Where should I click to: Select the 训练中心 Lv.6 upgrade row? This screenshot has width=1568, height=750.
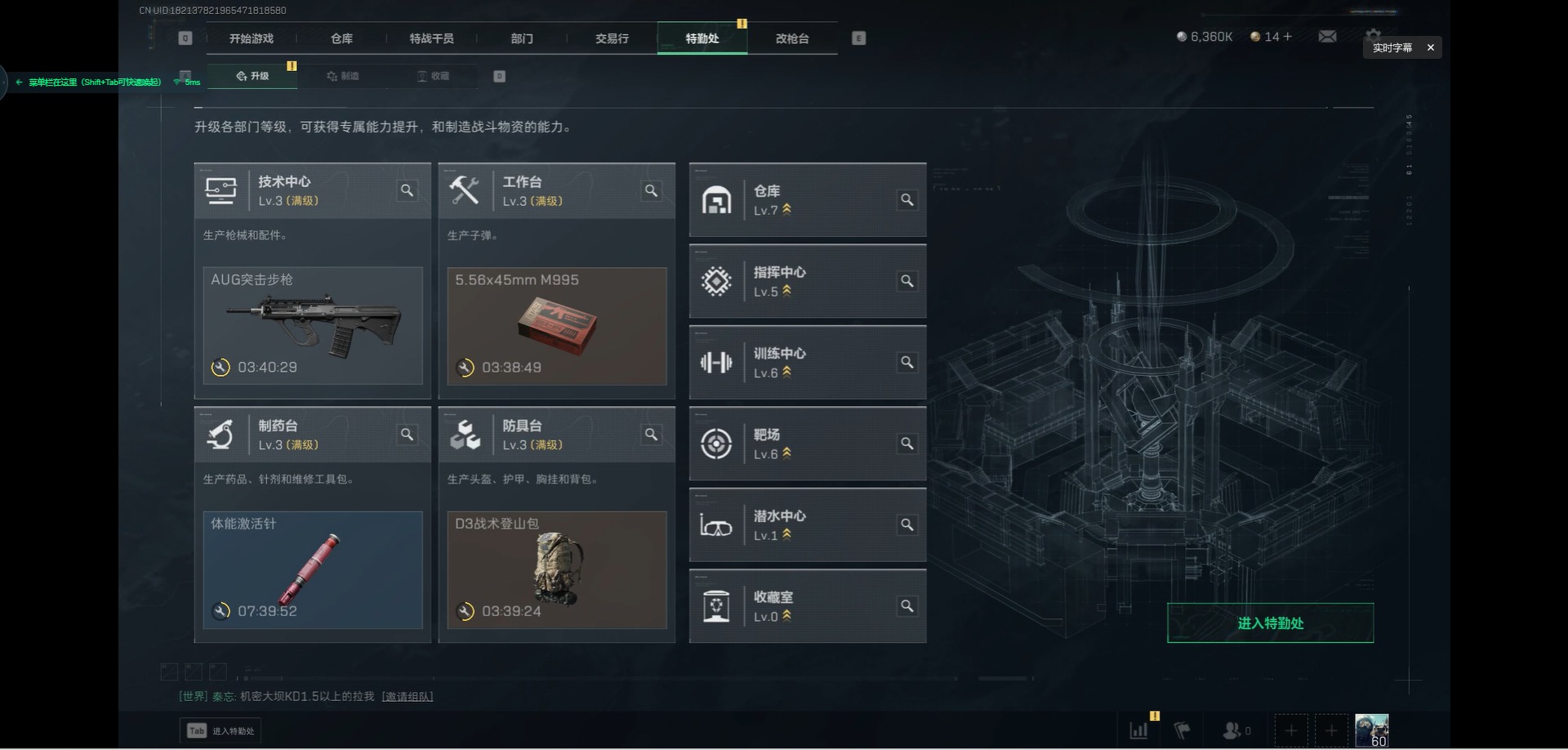[808, 362]
